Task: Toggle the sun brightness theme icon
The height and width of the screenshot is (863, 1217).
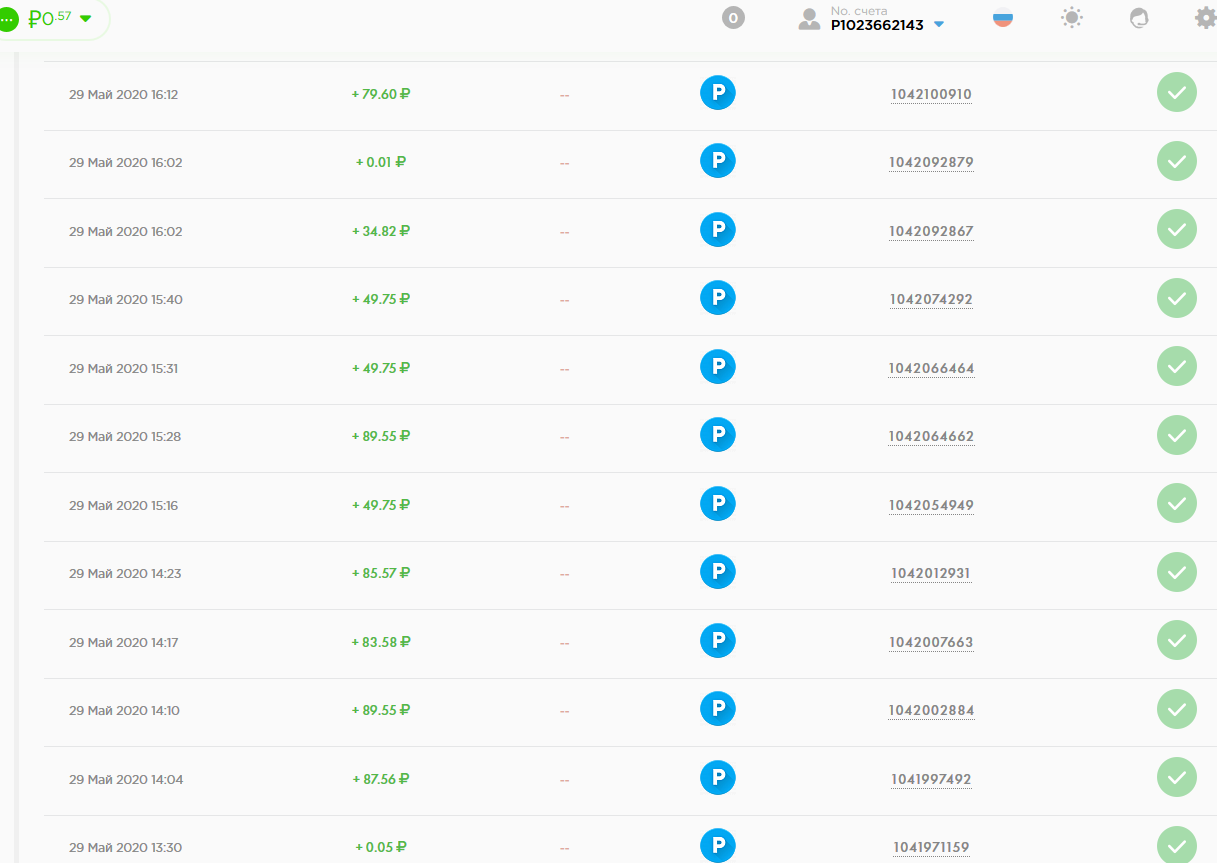Action: [1072, 18]
